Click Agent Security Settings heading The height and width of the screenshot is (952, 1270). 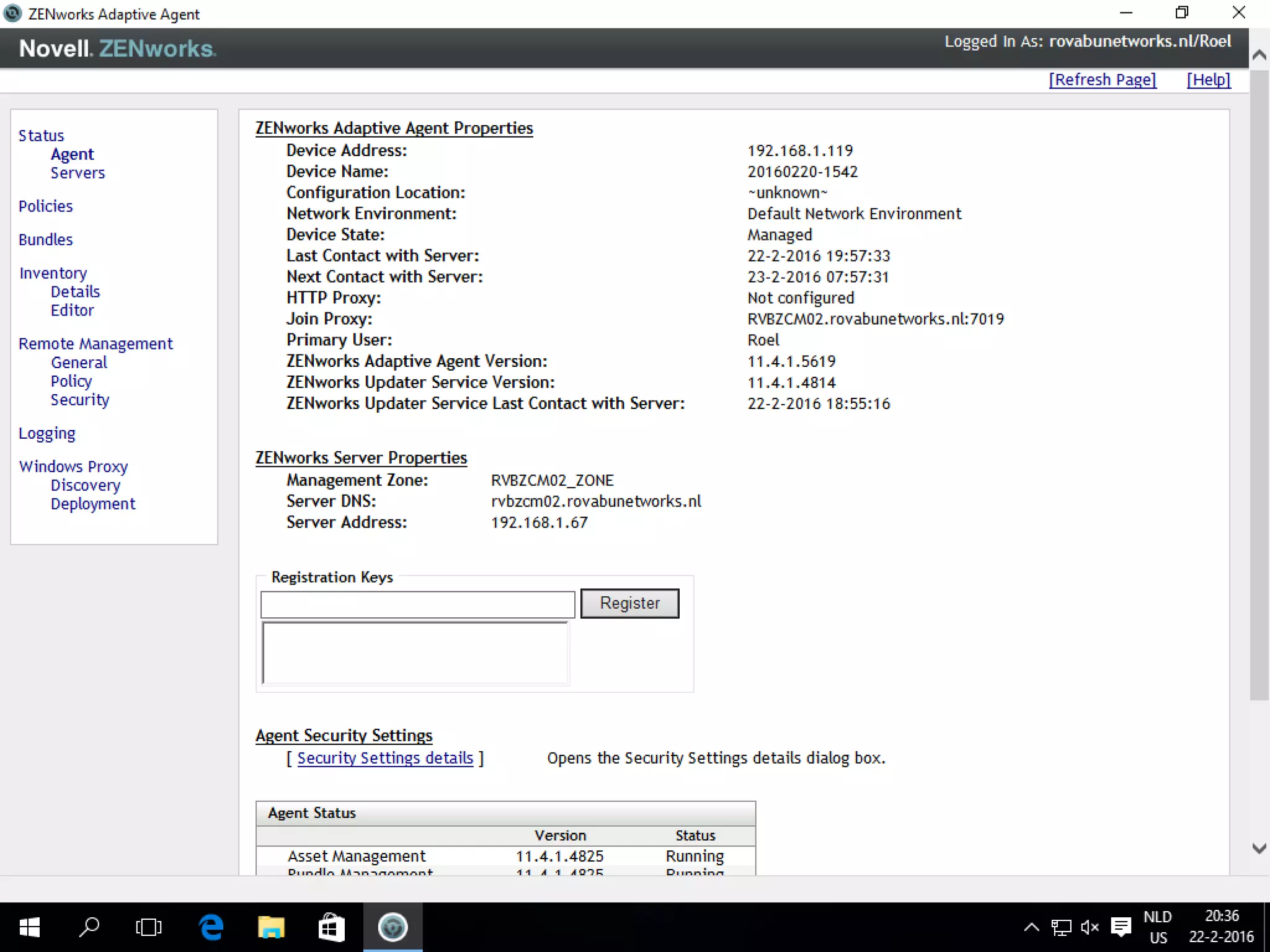(344, 736)
